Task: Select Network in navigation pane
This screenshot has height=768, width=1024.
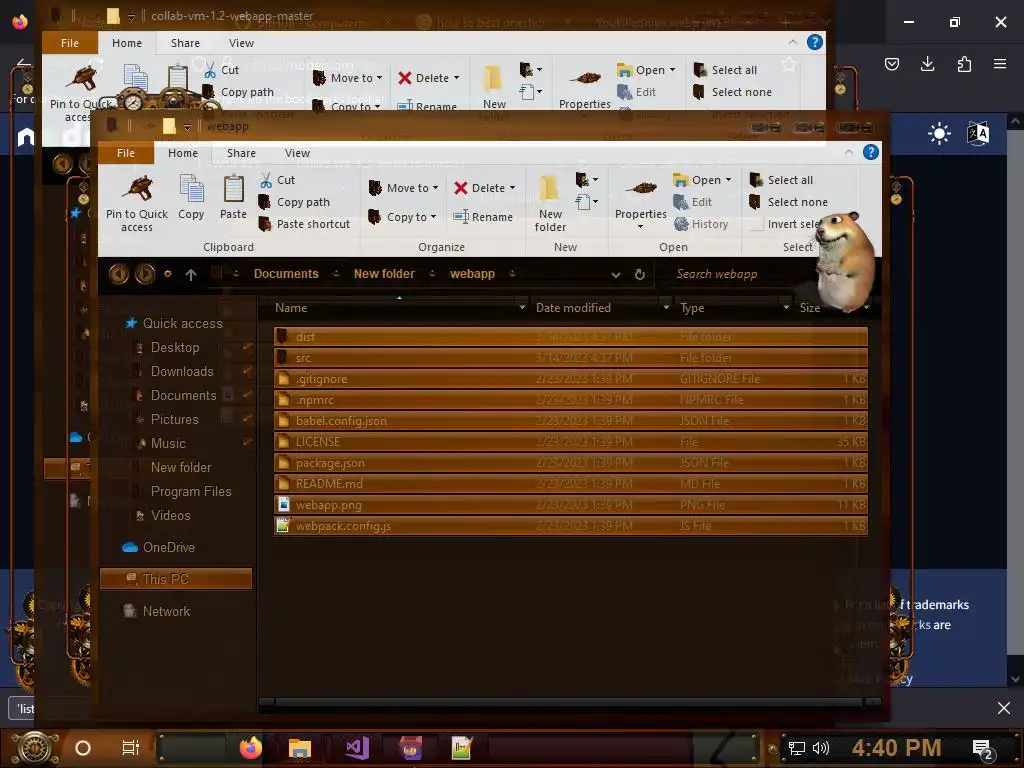Action: [157, 611]
